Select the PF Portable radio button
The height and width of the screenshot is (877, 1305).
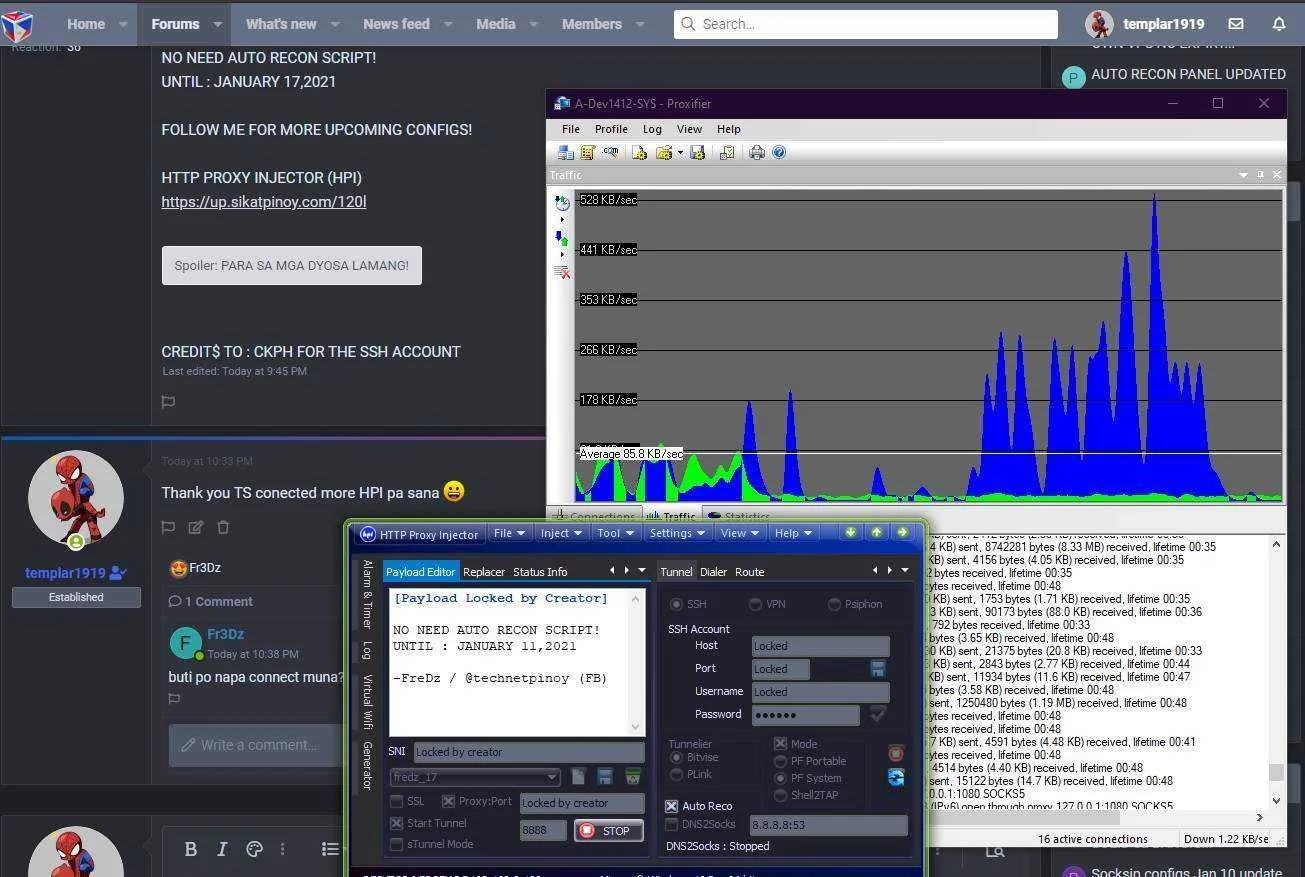point(780,761)
